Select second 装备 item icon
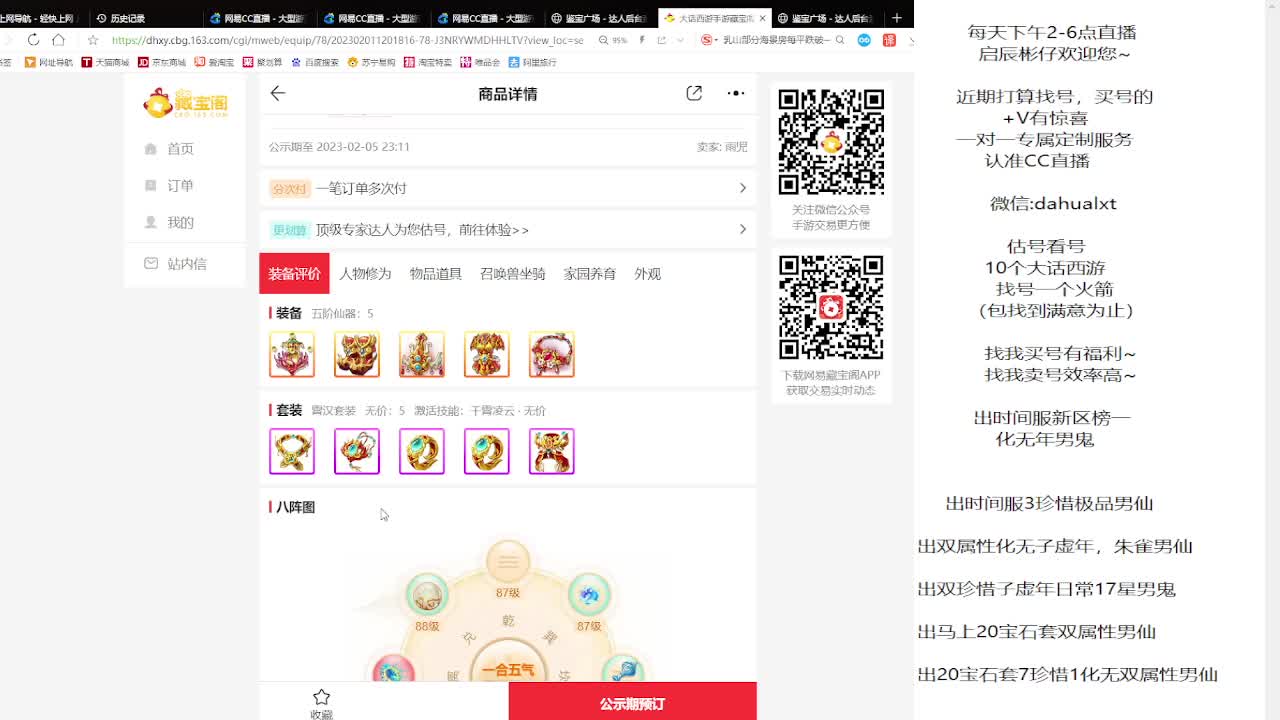1280x720 pixels. click(x=357, y=354)
